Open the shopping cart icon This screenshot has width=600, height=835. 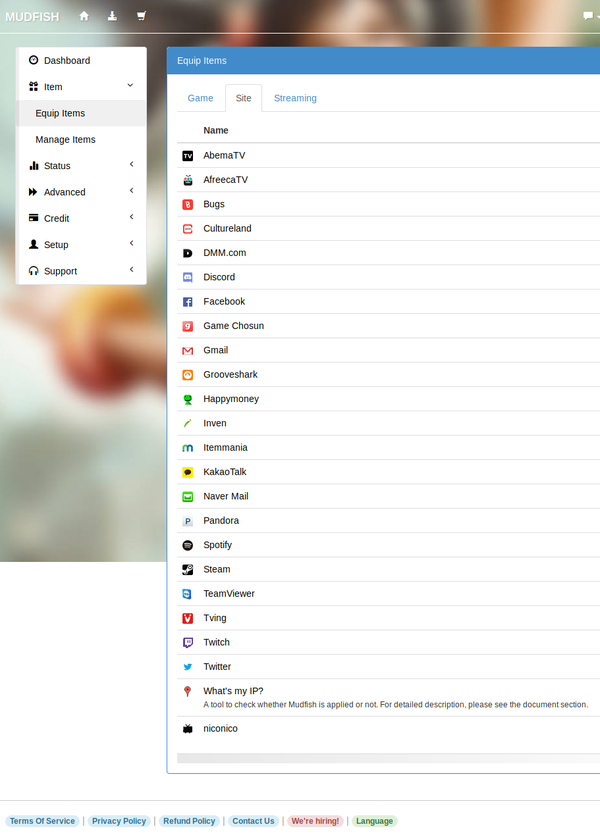[141, 16]
